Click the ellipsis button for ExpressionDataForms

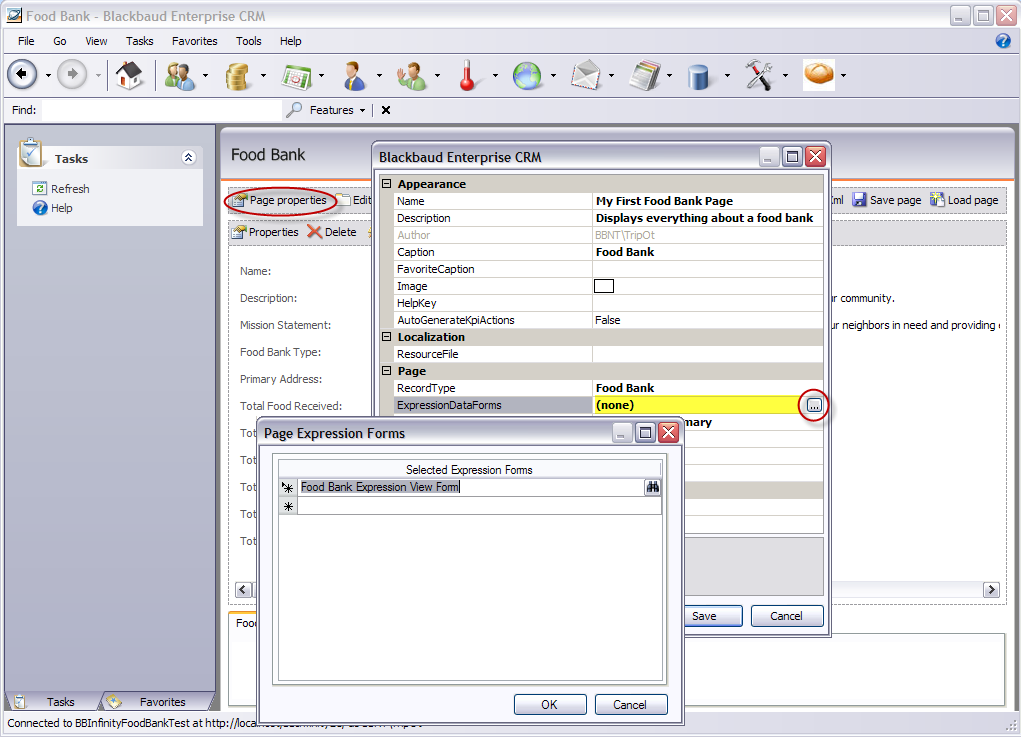tap(814, 405)
